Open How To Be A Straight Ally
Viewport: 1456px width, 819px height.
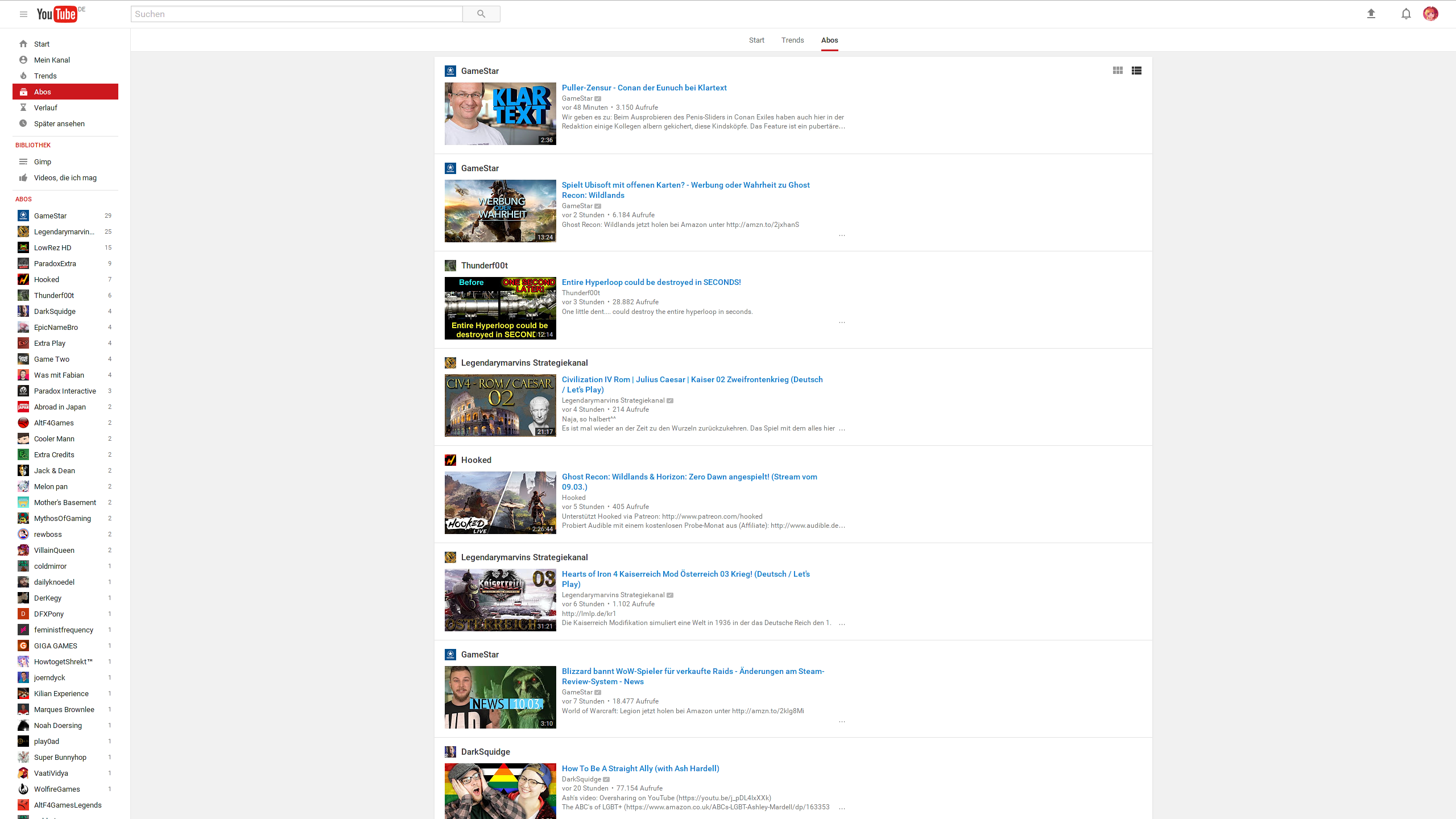click(x=640, y=768)
